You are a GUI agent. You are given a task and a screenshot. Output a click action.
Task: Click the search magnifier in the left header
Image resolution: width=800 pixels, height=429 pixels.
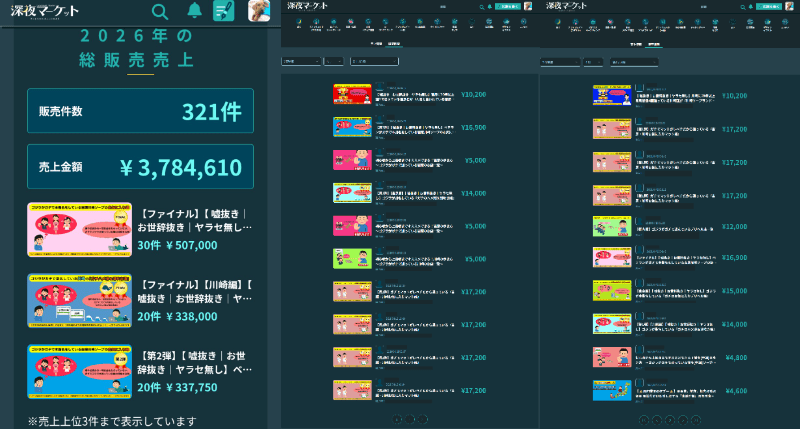[x=159, y=12]
